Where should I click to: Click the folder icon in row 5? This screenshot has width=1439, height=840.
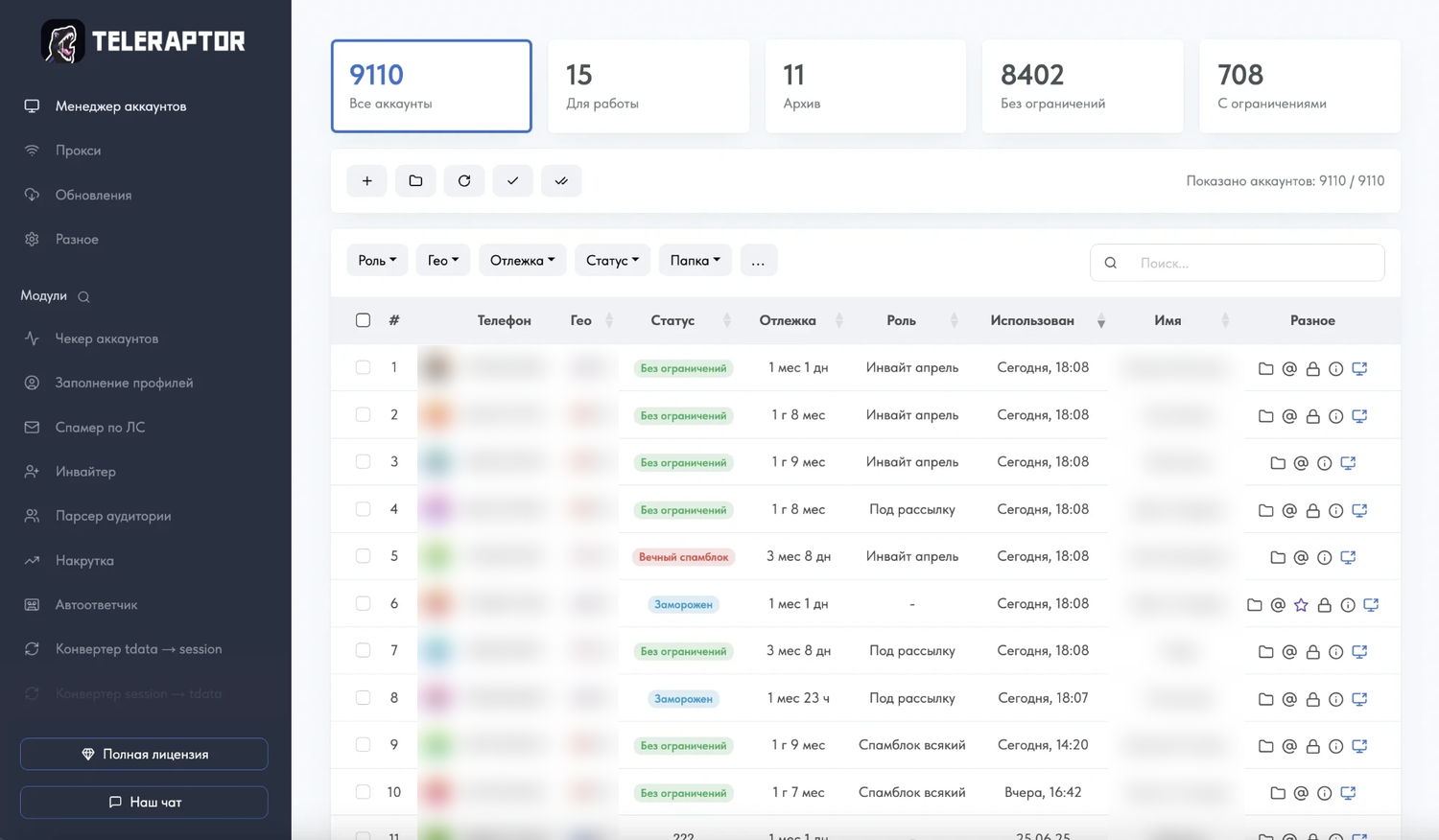point(1278,557)
